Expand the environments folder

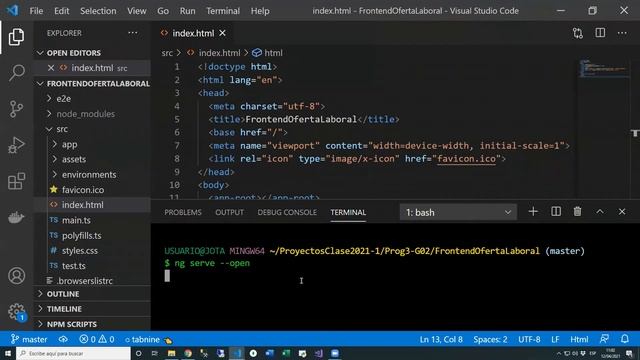click(x=89, y=174)
